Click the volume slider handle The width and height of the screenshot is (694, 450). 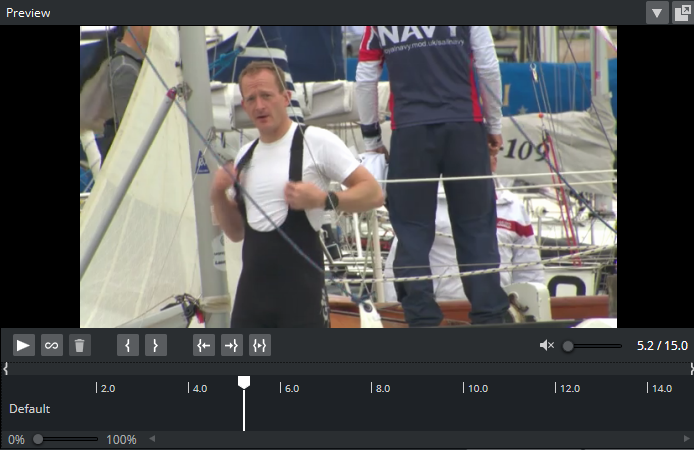pyautogui.click(x=568, y=346)
